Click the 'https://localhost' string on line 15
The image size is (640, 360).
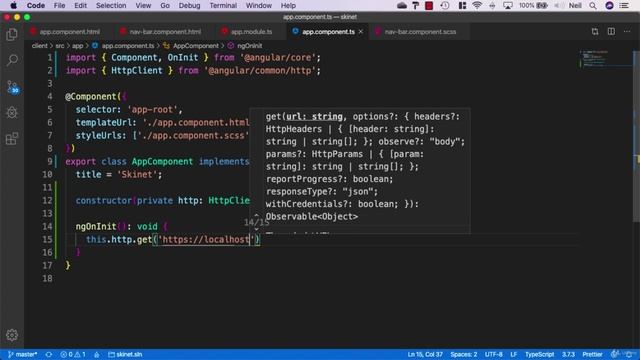coord(206,239)
